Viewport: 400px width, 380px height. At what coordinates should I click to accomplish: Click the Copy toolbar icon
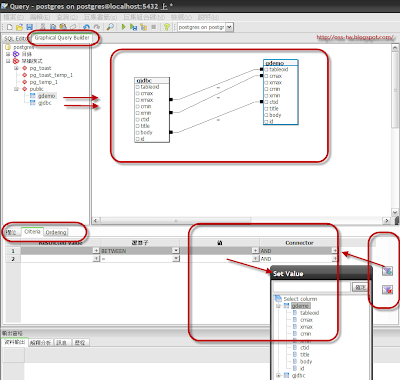pos(53,27)
